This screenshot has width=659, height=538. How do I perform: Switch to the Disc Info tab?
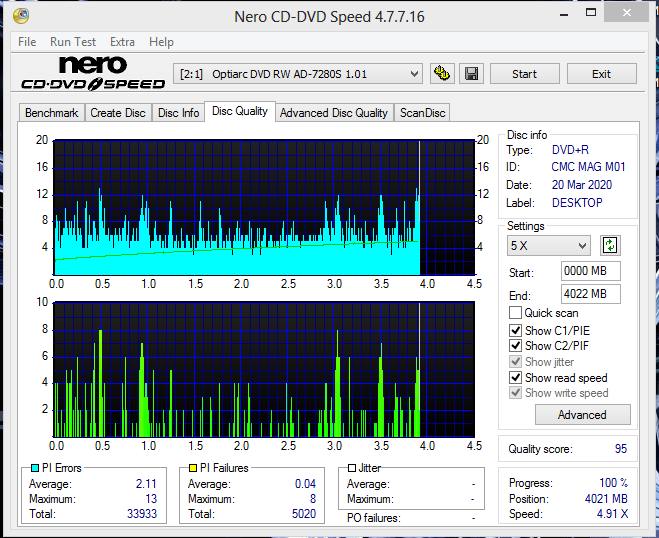click(178, 113)
